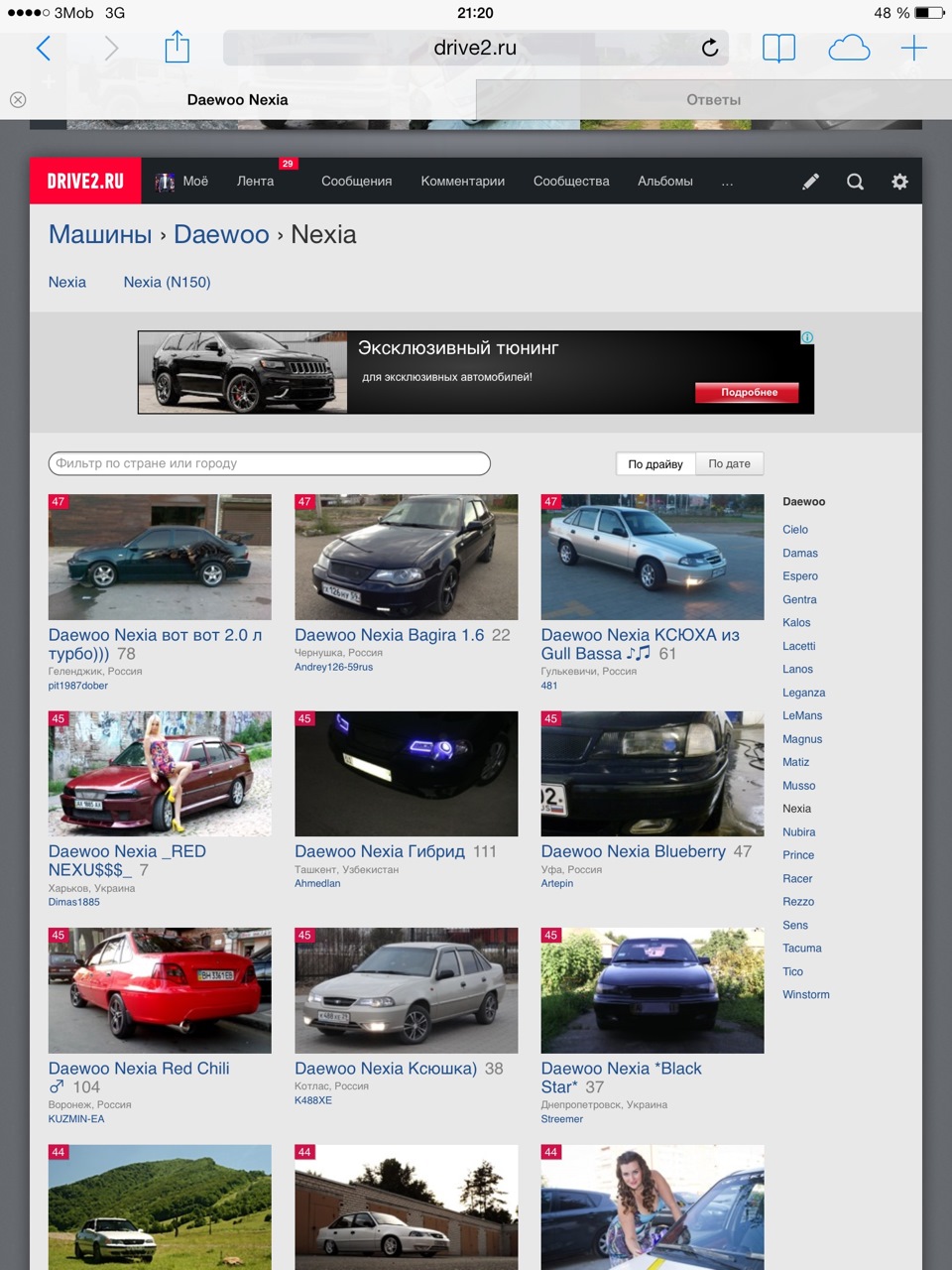The height and width of the screenshot is (1270, 952).
Task: Open Daewoo Nexia Ксюшка) thumbnail
Action: tap(407, 990)
